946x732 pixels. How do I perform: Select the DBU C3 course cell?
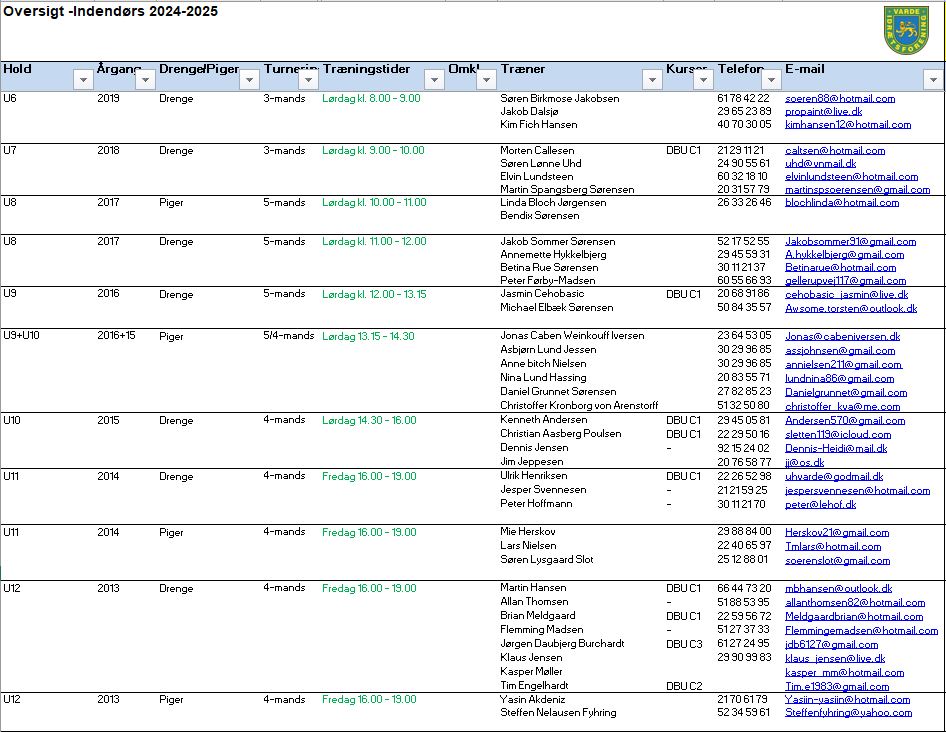(684, 644)
